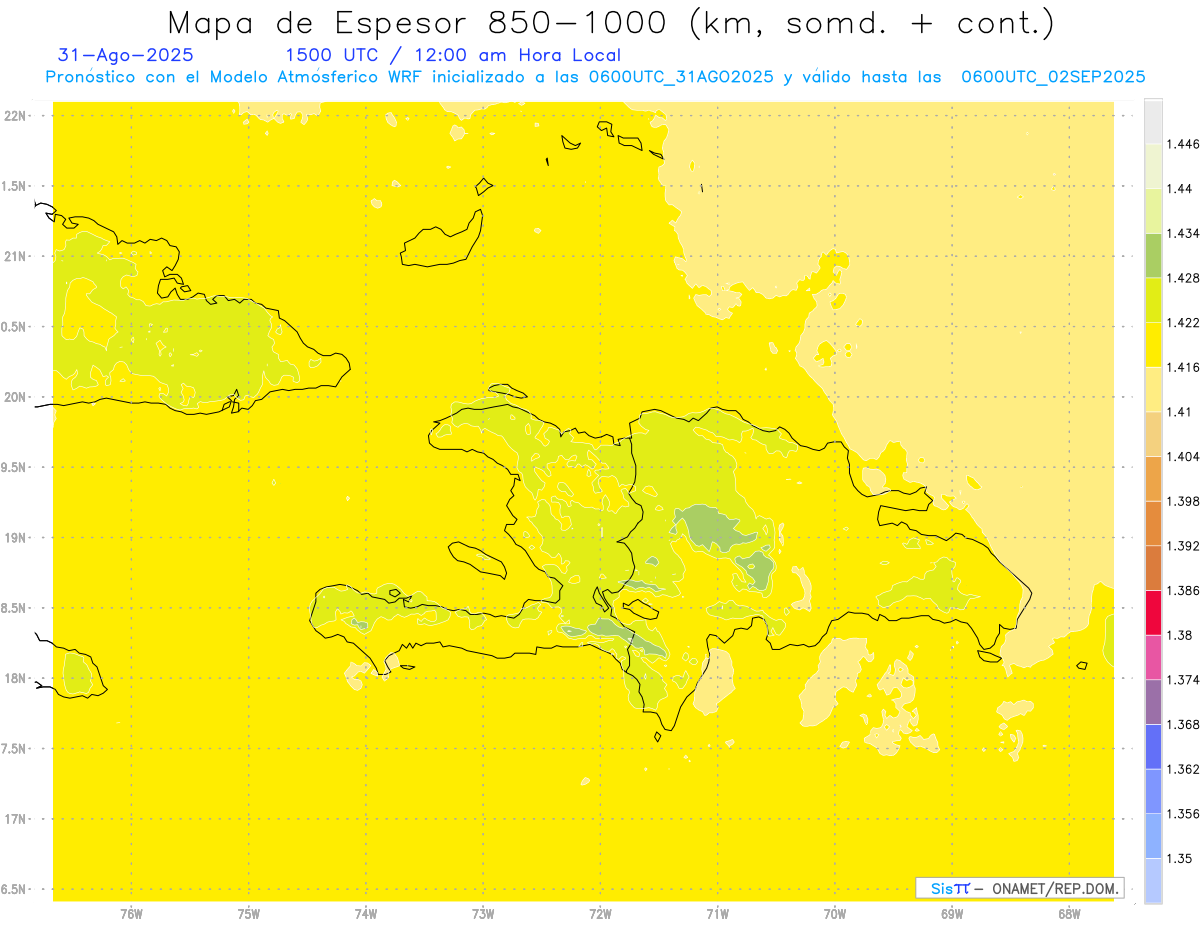
Task: Click the longitude label "69W"
Action: click(952, 914)
